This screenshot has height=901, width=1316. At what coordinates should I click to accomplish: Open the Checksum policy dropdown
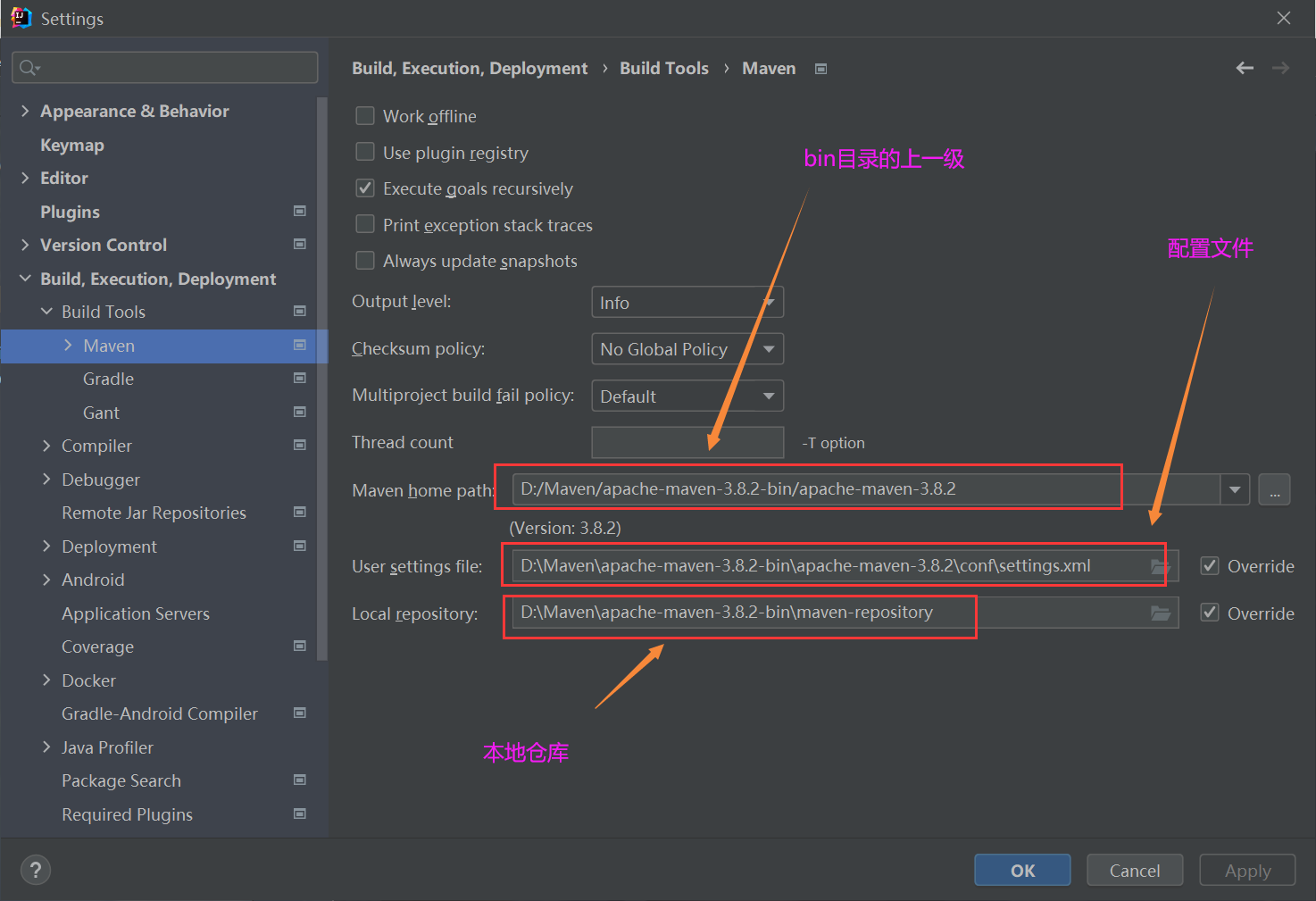[x=687, y=348]
